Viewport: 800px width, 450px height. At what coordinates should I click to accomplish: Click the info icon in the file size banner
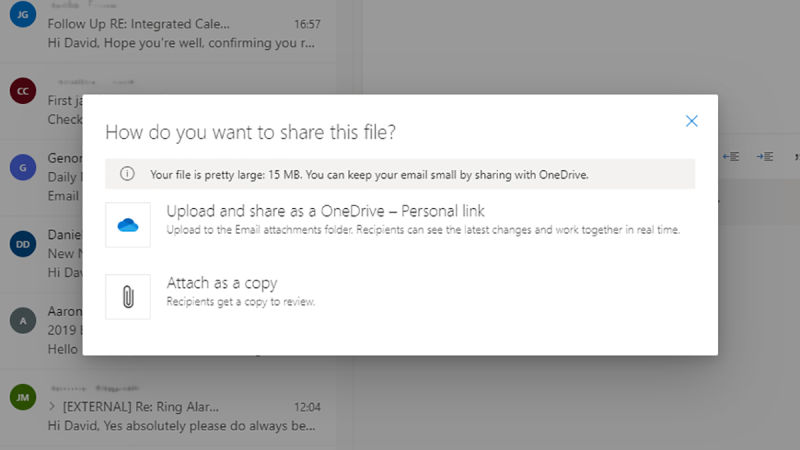pyautogui.click(x=127, y=174)
